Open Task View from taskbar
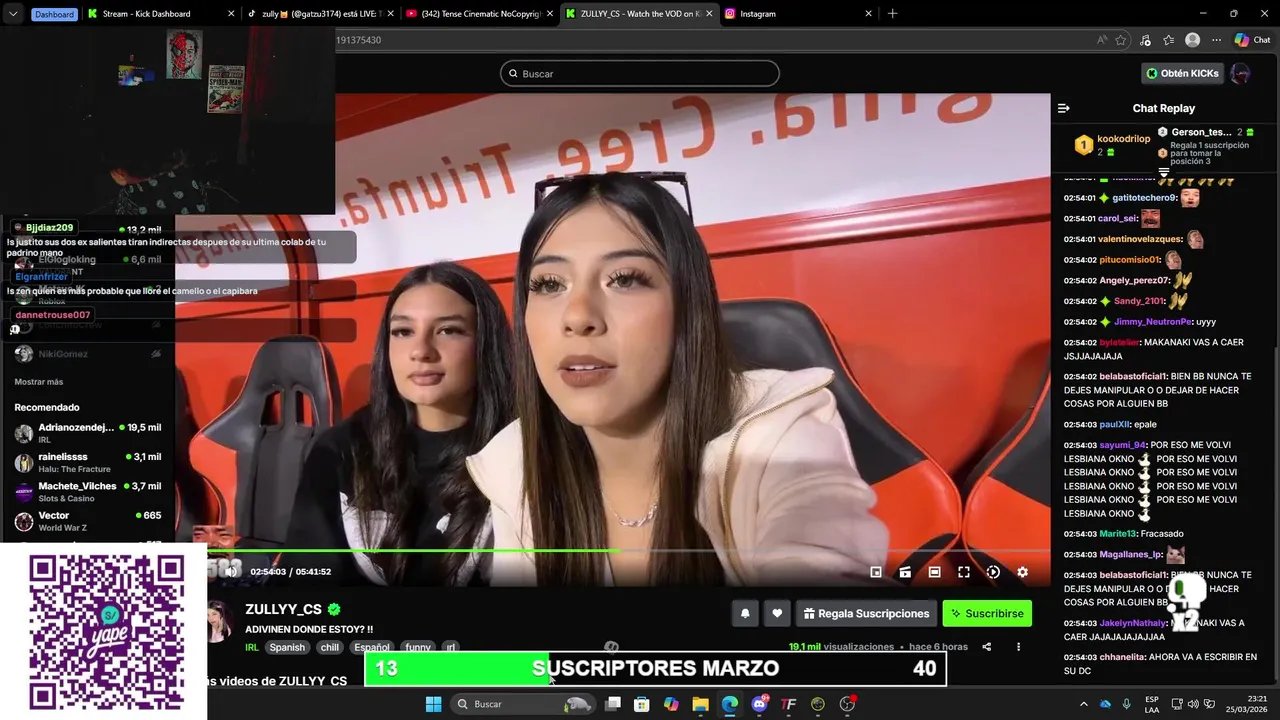Screen dimensions: 1280x720 point(613,704)
